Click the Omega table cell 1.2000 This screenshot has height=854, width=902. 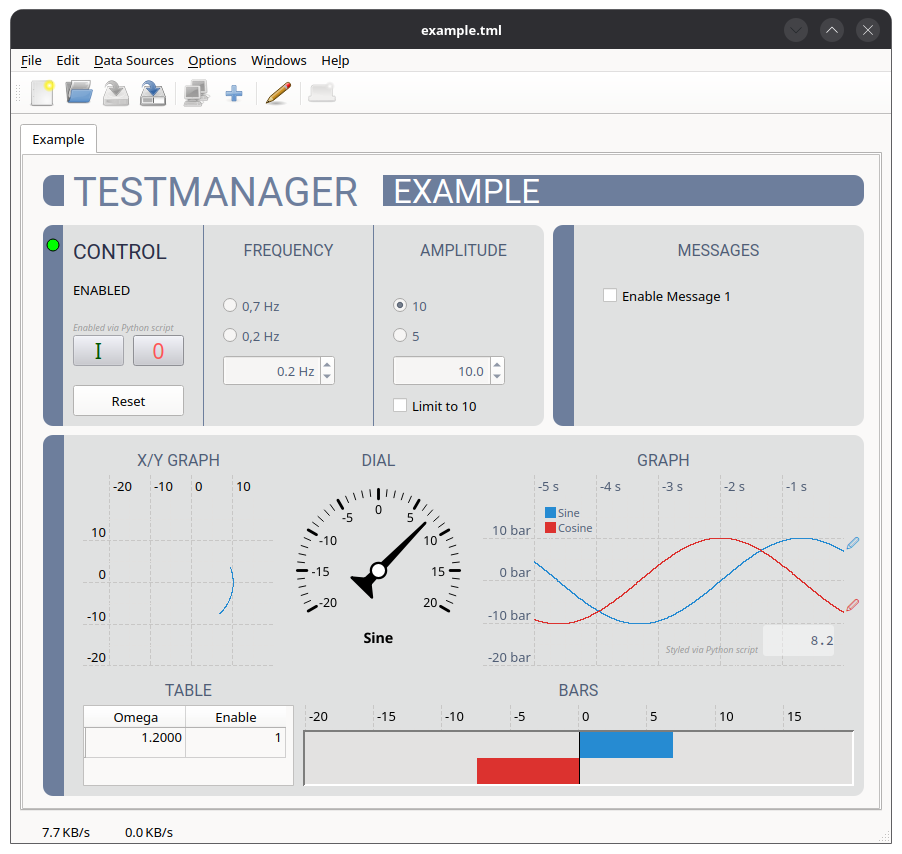click(135, 738)
